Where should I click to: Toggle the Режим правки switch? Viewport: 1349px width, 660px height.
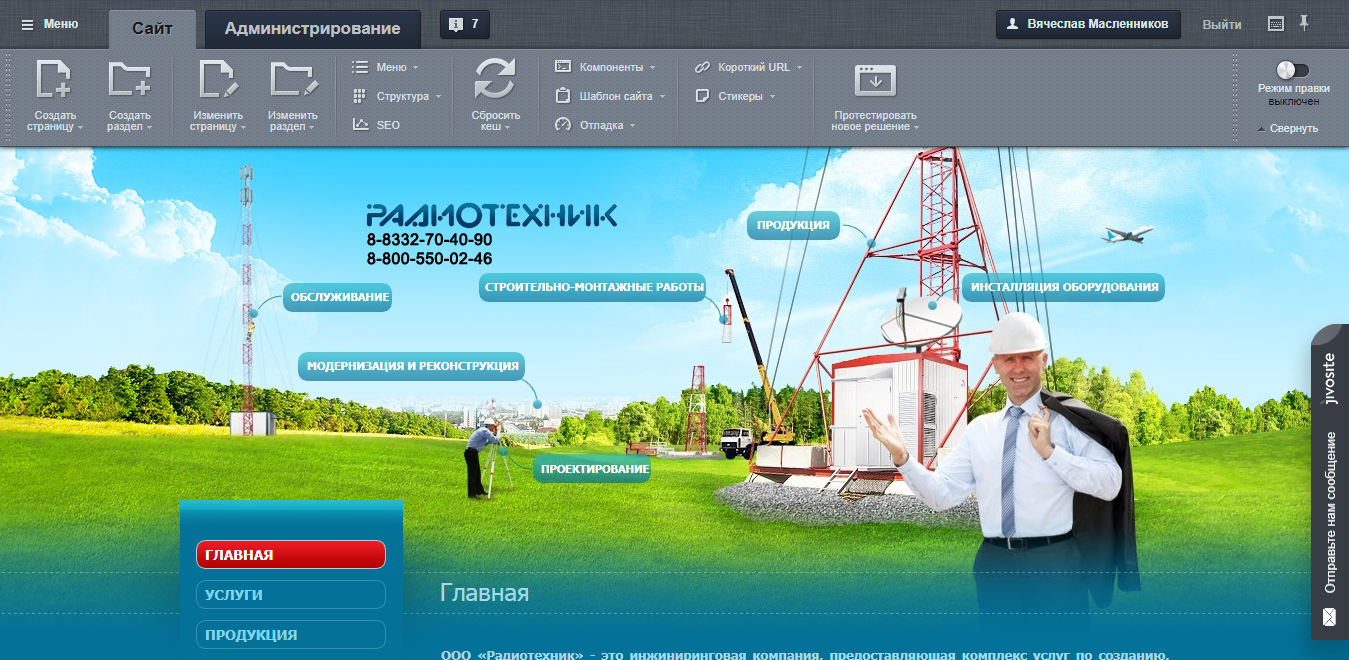(x=1293, y=70)
